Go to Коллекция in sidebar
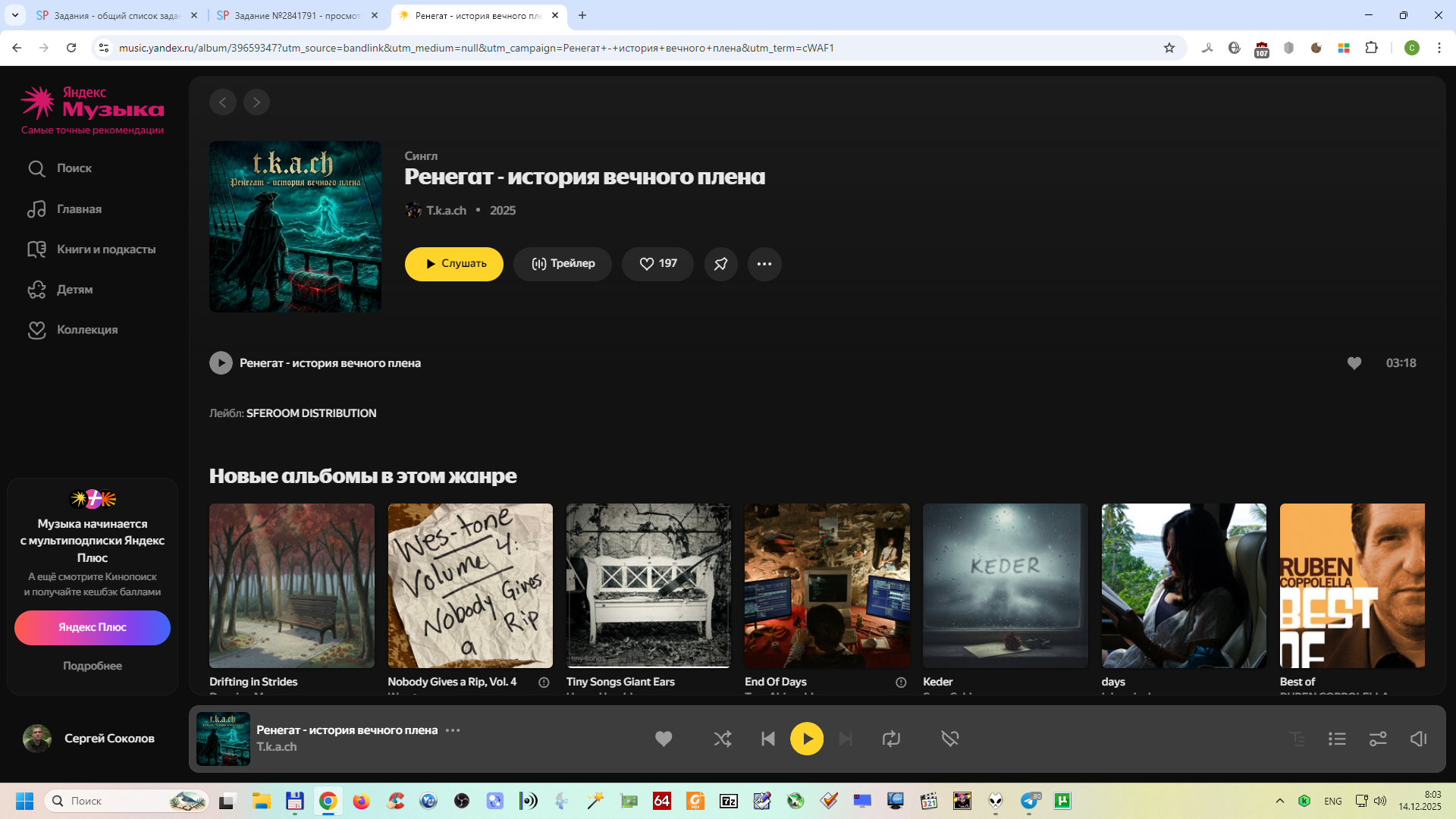The width and height of the screenshot is (1456, 819). point(86,330)
